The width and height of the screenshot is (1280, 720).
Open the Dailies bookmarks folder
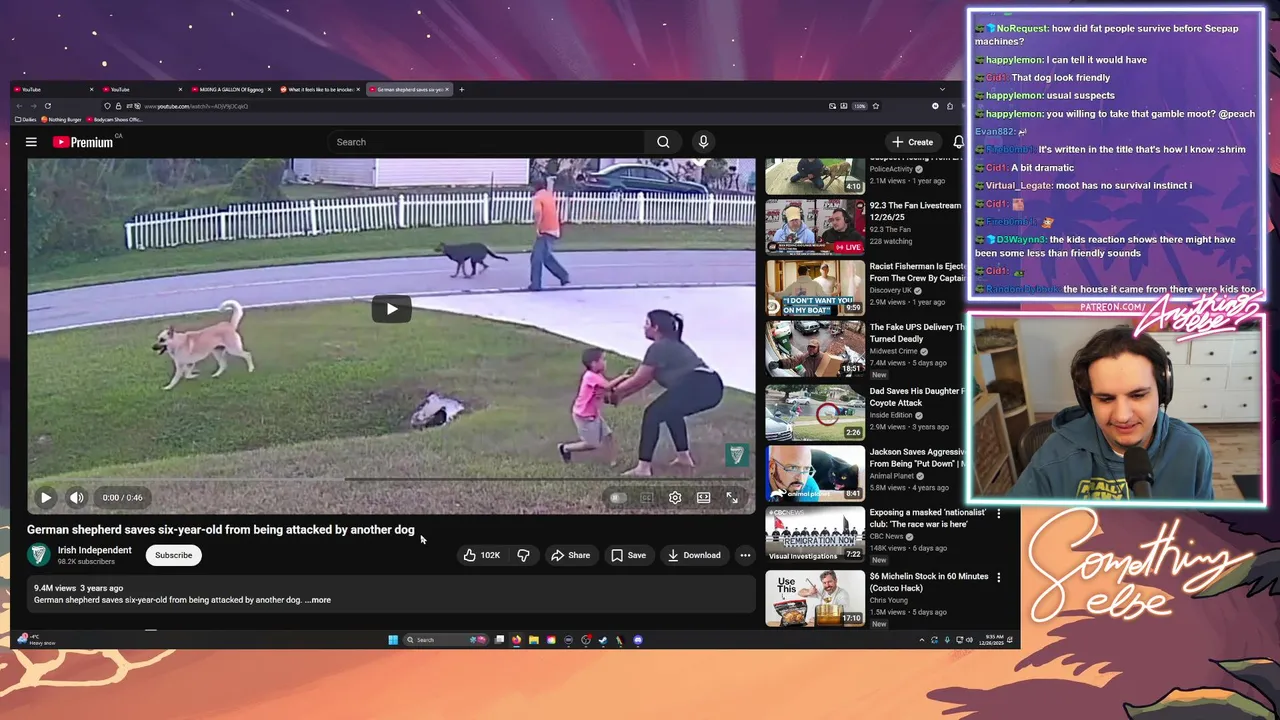click(26, 119)
